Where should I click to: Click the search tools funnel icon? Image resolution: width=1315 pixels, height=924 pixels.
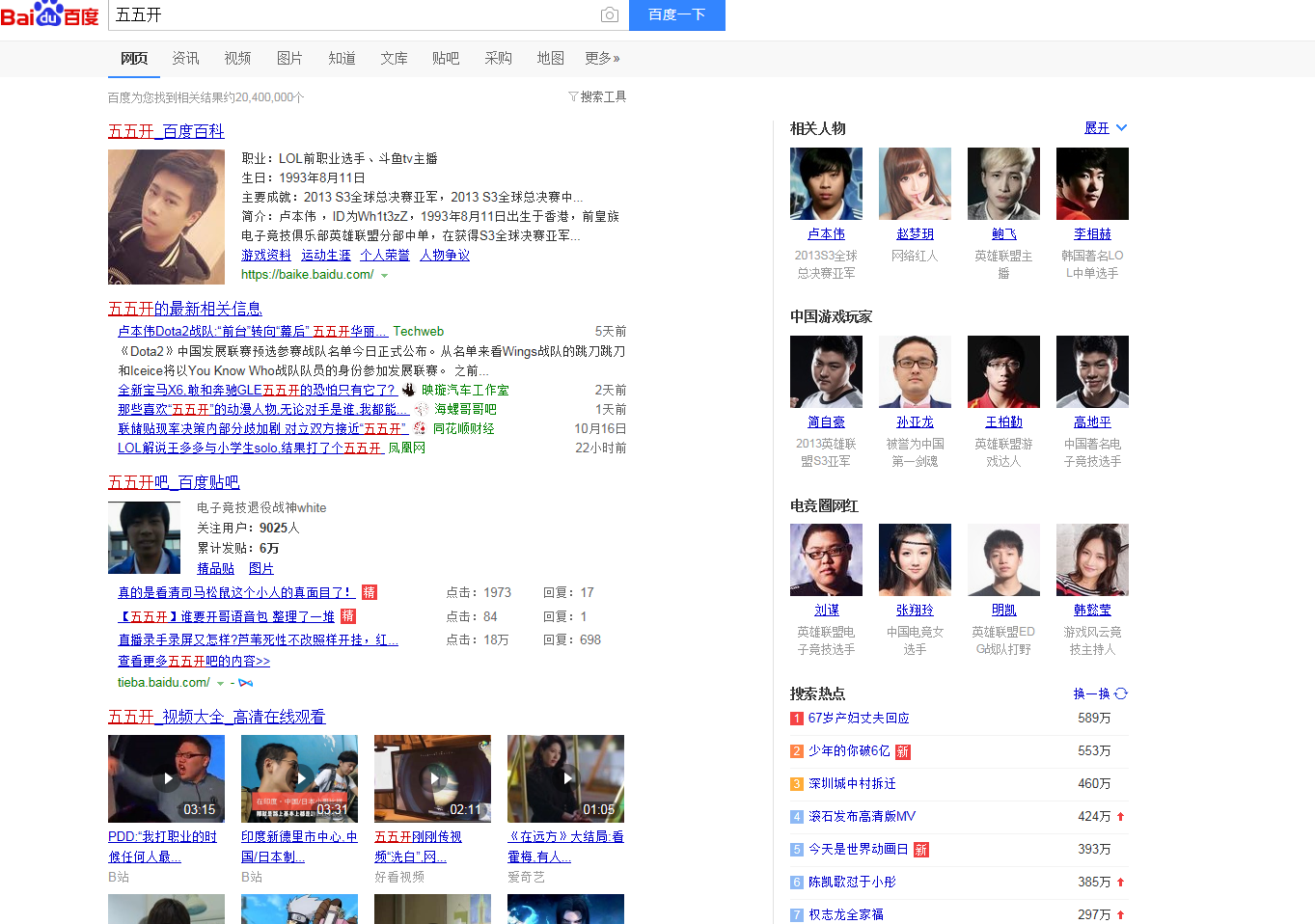[x=573, y=96]
